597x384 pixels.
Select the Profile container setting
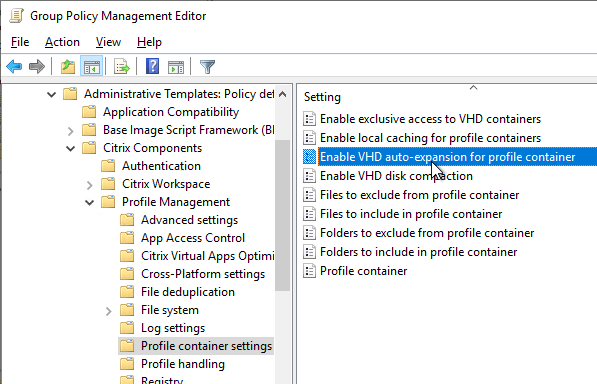click(x=363, y=271)
